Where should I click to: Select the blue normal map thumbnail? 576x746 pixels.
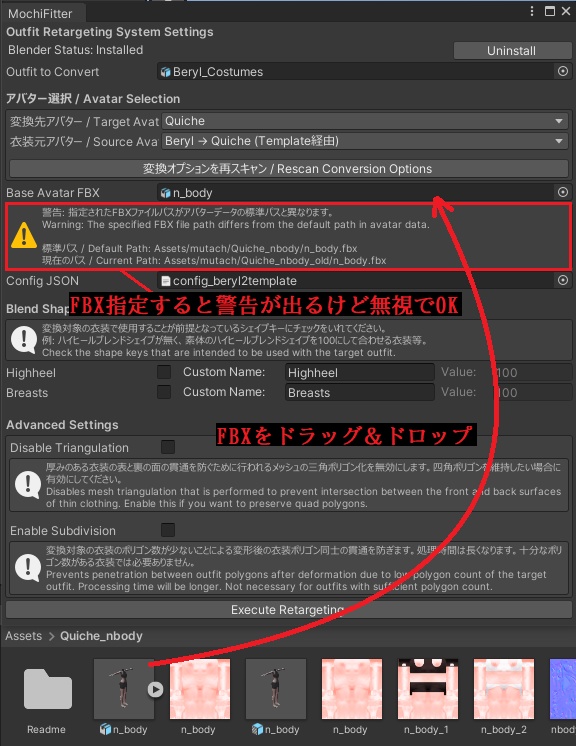pyautogui.click(x=563, y=688)
